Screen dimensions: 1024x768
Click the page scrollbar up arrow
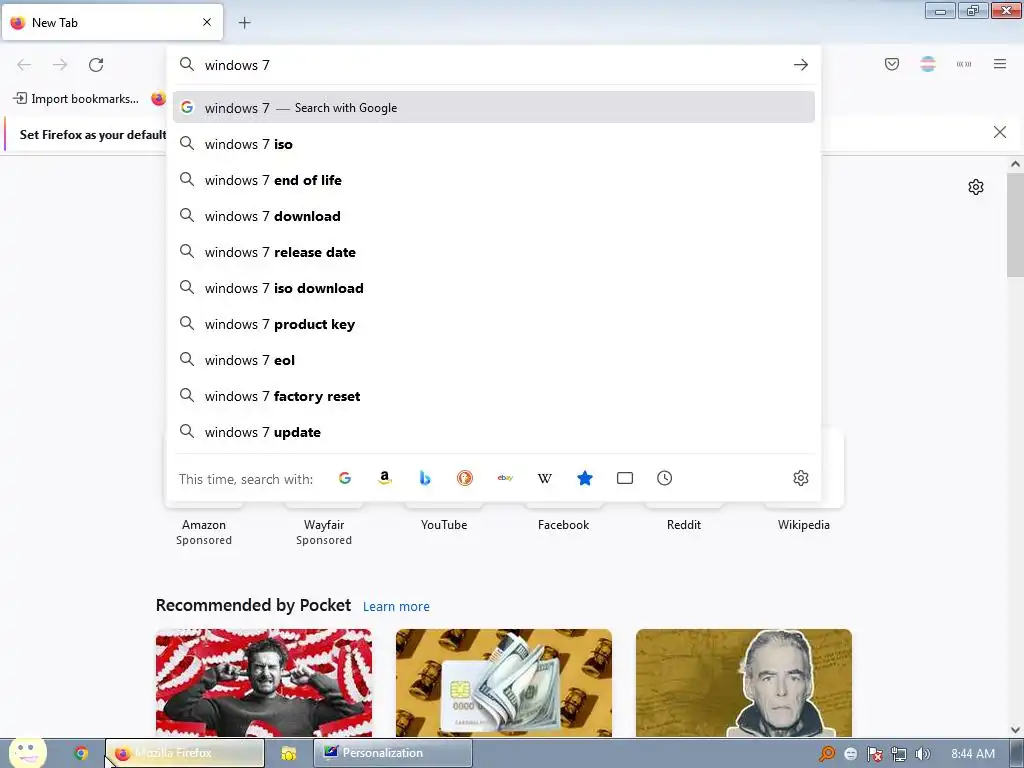pyautogui.click(x=1015, y=164)
